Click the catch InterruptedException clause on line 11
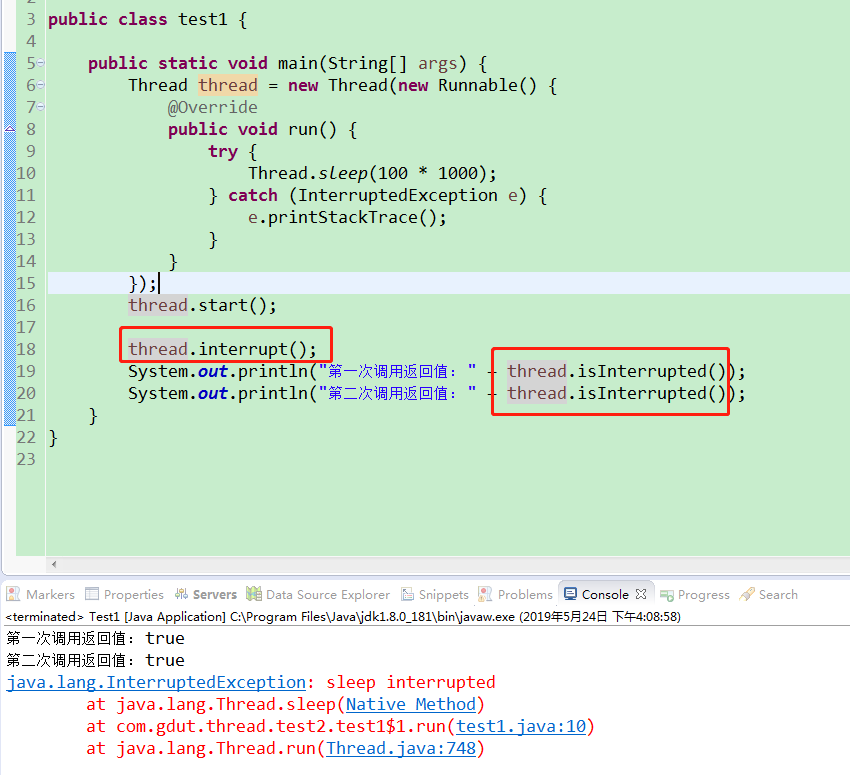This screenshot has width=850, height=775. (377, 195)
